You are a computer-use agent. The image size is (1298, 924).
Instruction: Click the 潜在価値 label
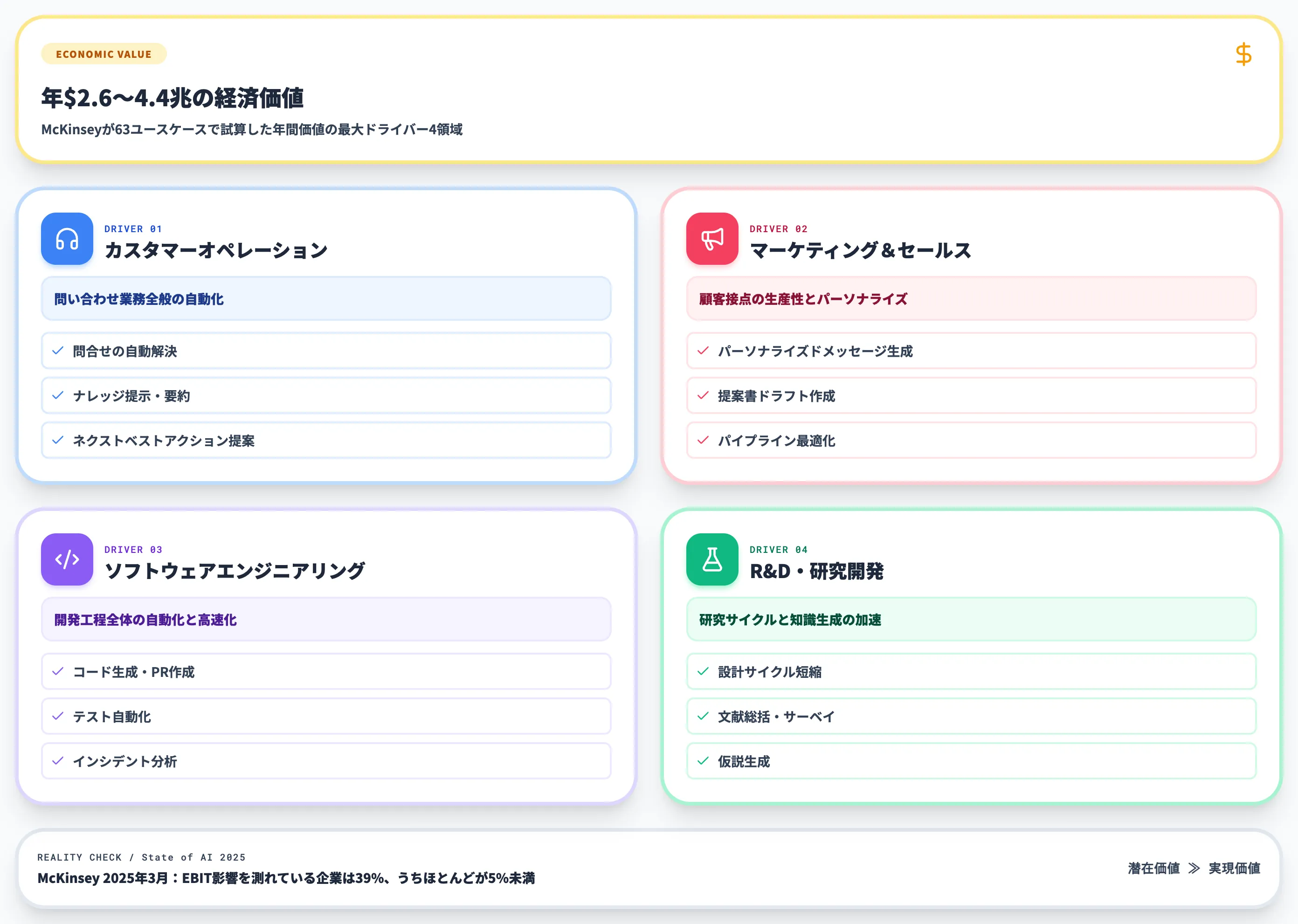point(1153,868)
